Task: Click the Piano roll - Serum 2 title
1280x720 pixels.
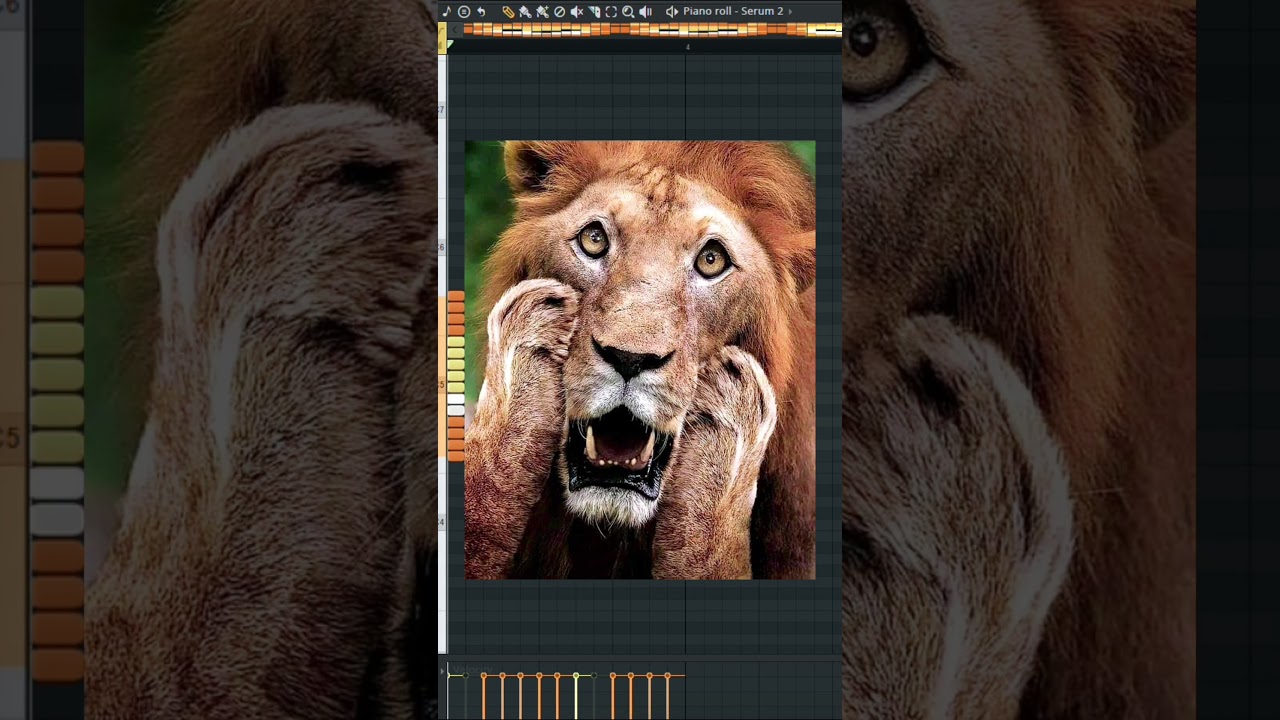Action: (733, 11)
